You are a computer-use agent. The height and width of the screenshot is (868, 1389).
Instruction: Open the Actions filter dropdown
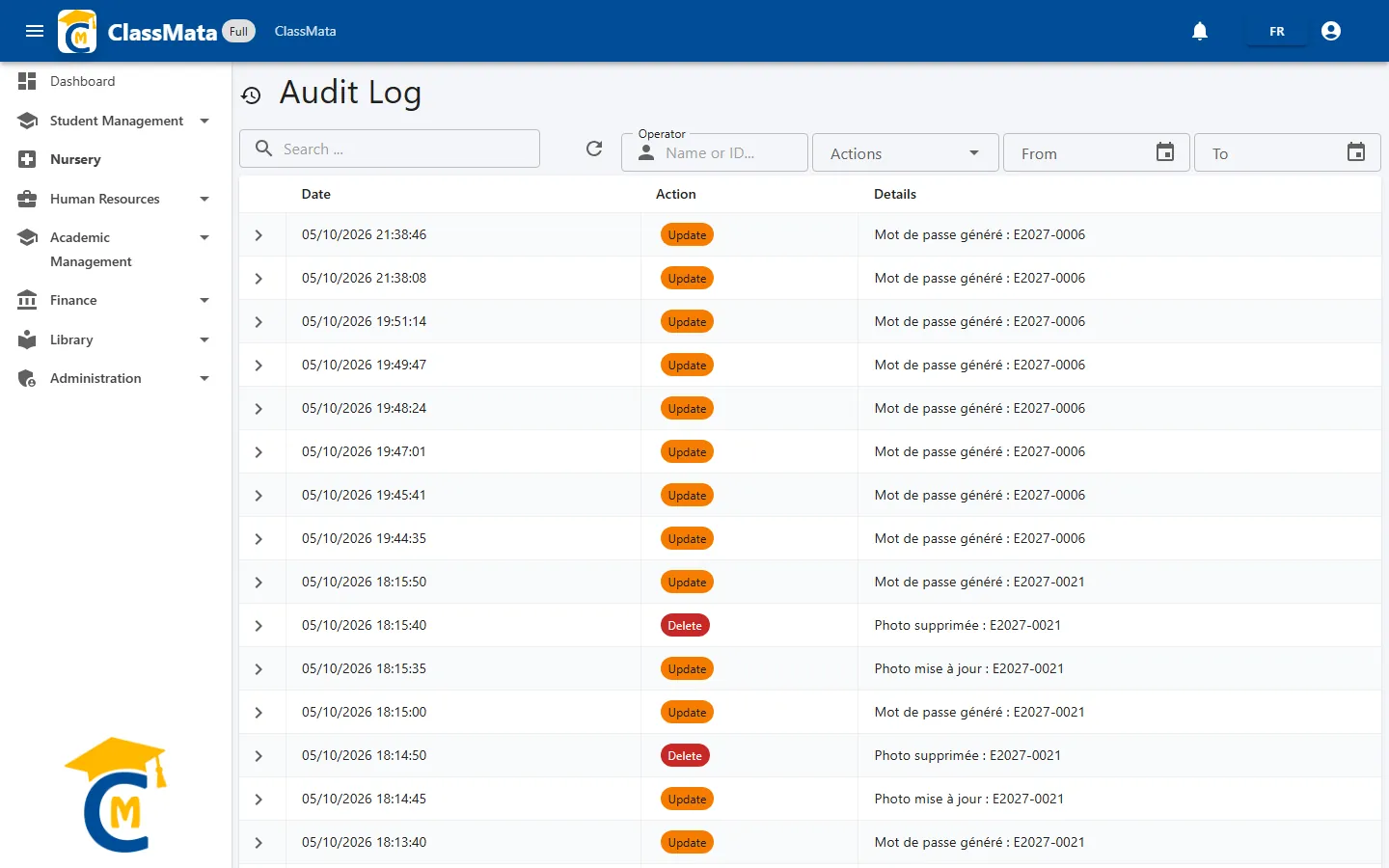click(905, 152)
